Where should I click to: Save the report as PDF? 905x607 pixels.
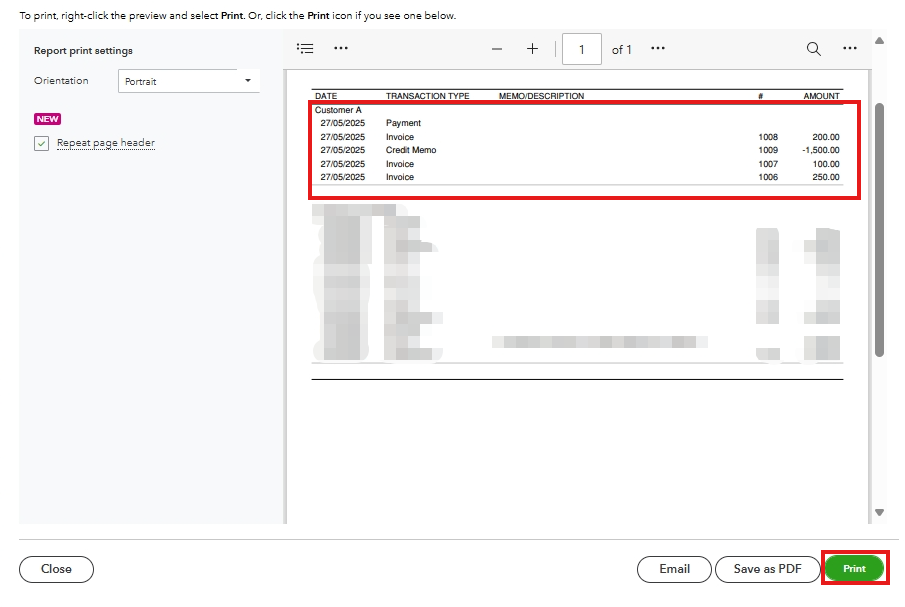(768, 569)
